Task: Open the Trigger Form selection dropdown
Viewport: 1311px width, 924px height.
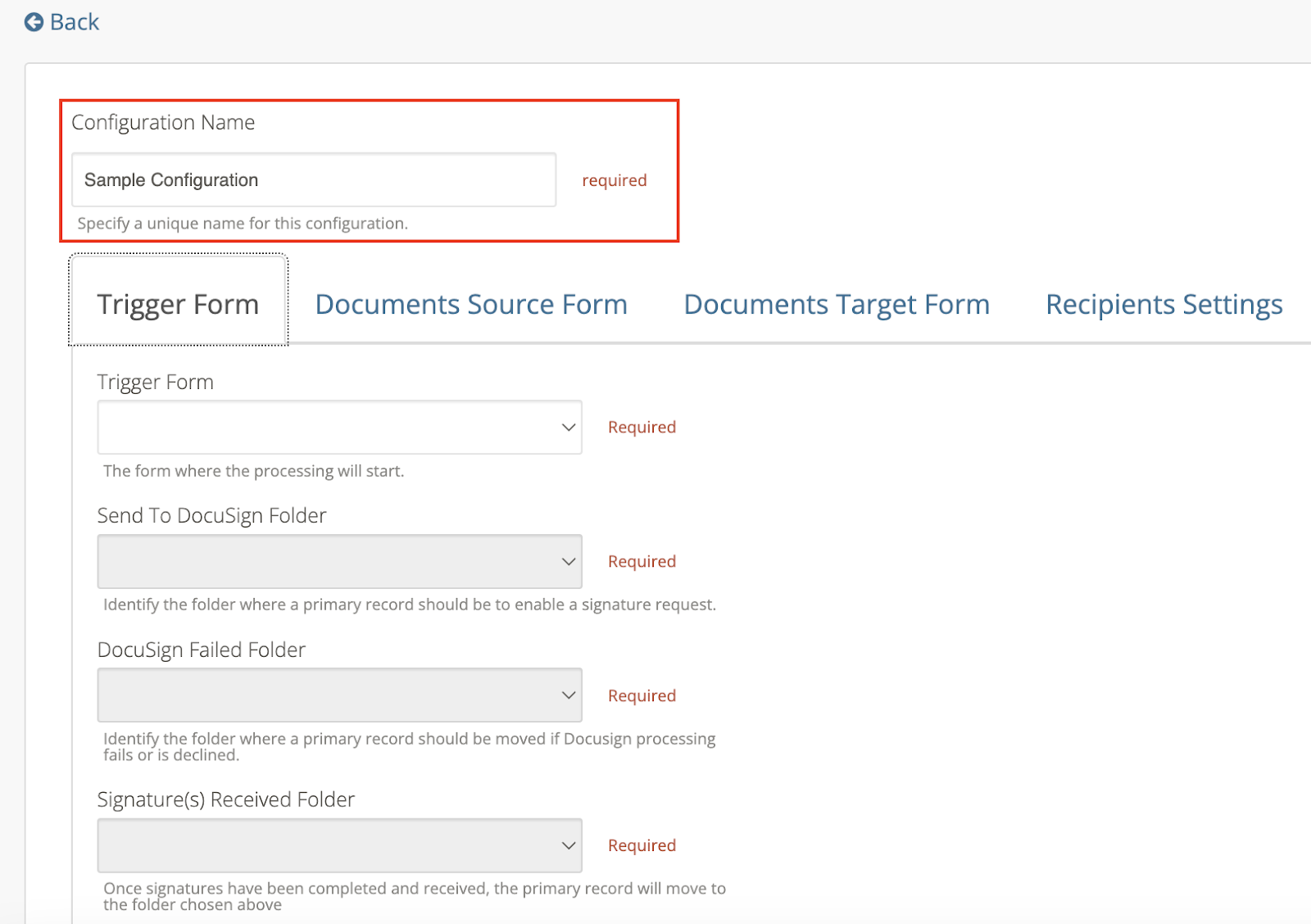Action: 339,427
